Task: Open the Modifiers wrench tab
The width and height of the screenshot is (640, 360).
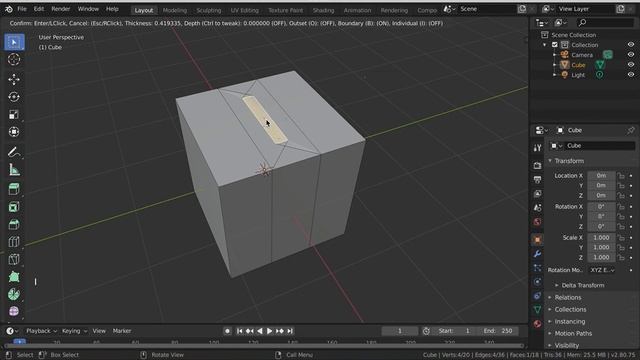Action: (537, 254)
